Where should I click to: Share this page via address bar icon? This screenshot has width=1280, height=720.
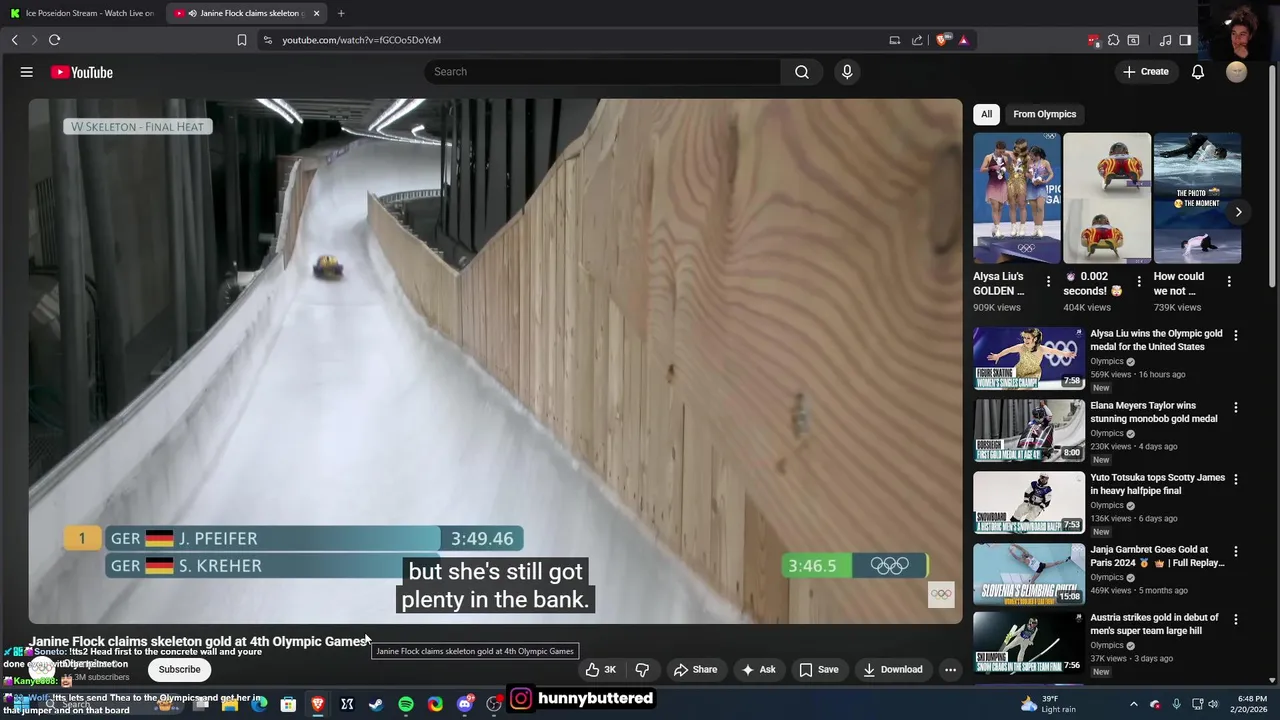917,40
